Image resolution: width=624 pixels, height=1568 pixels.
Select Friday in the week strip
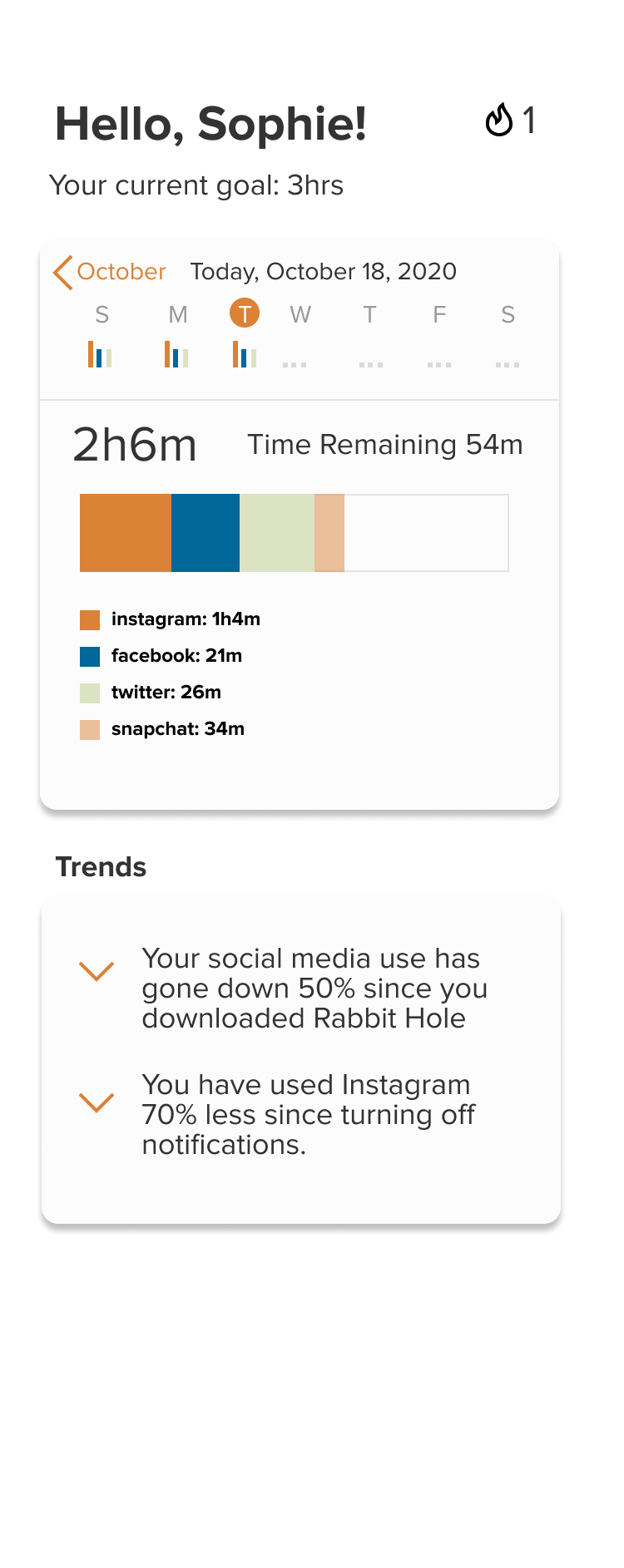(x=439, y=314)
